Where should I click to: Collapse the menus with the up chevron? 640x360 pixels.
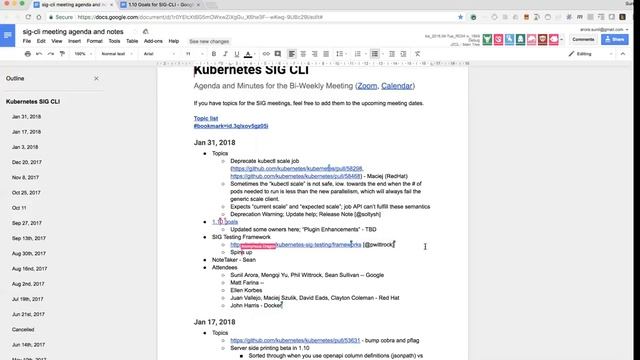623,54
